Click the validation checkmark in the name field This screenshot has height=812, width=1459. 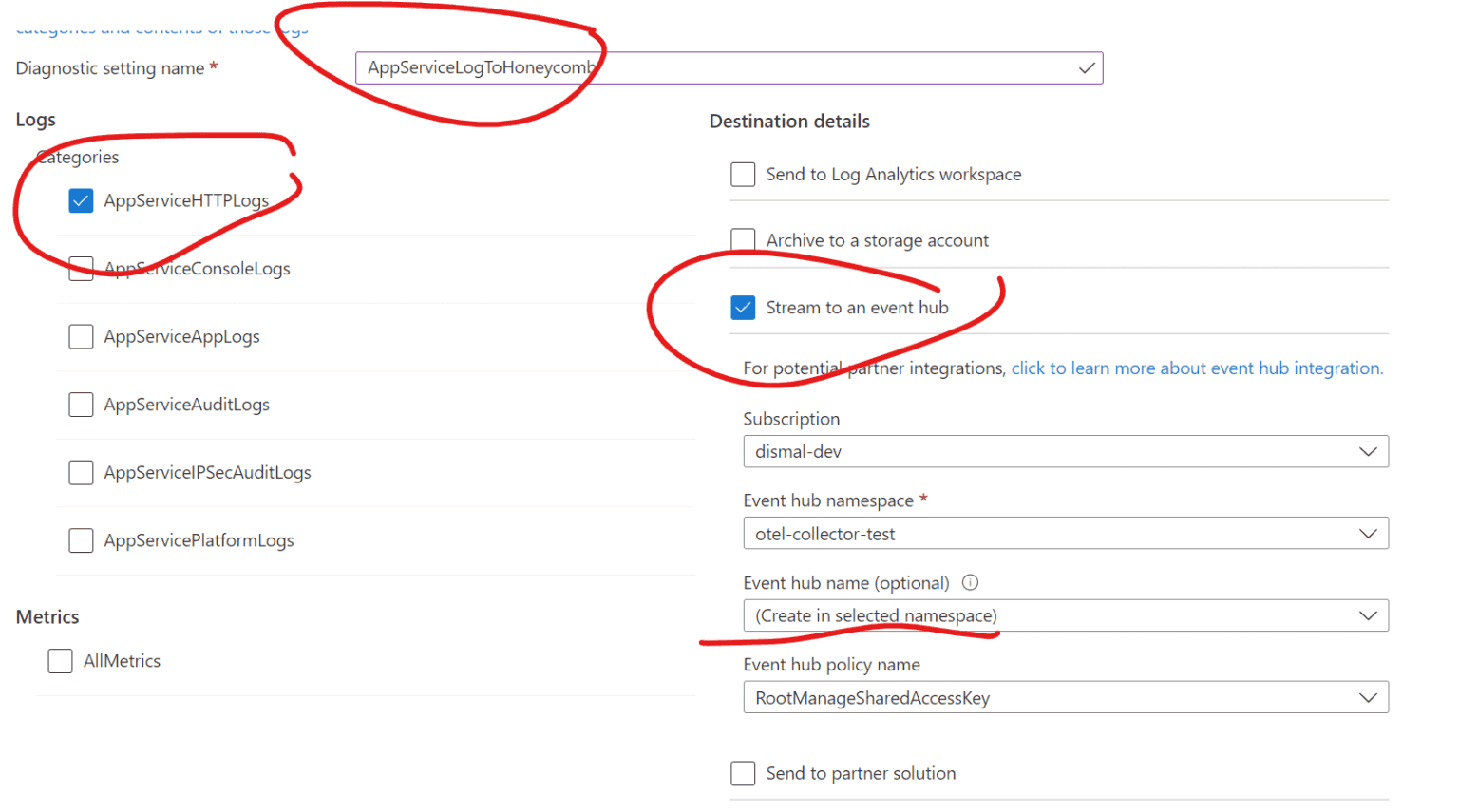pos(1087,68)
